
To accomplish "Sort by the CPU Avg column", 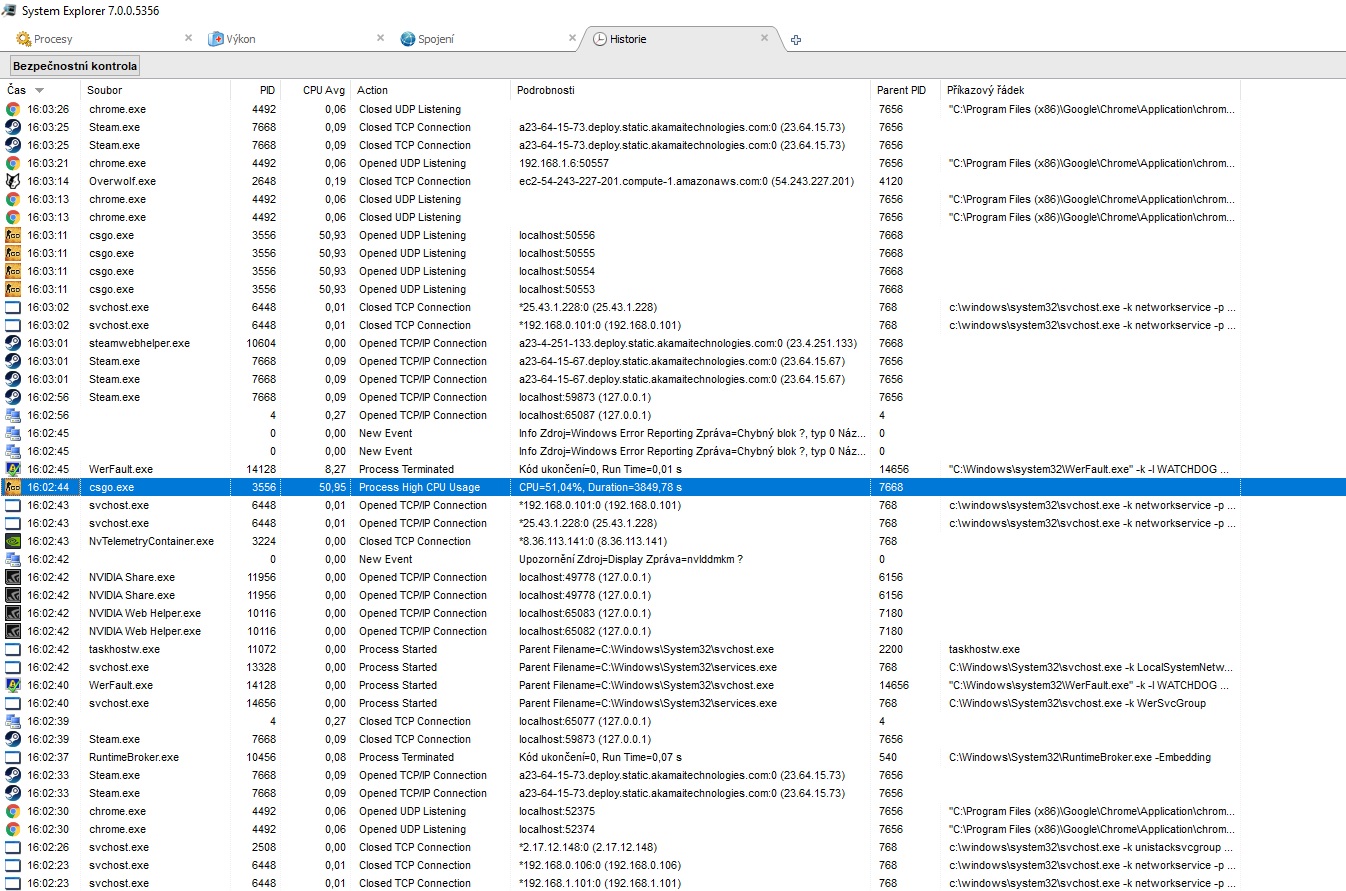I will pyautogui.click(x=324, y=90).
